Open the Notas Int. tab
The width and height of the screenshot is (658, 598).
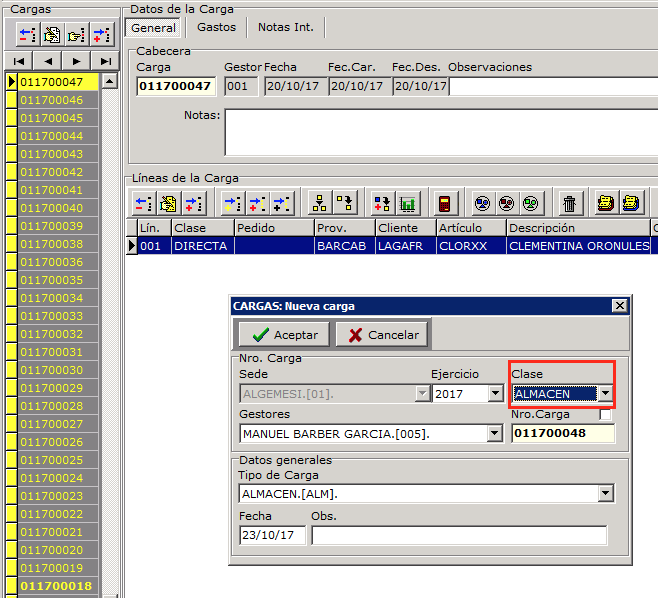coord(285,28)
